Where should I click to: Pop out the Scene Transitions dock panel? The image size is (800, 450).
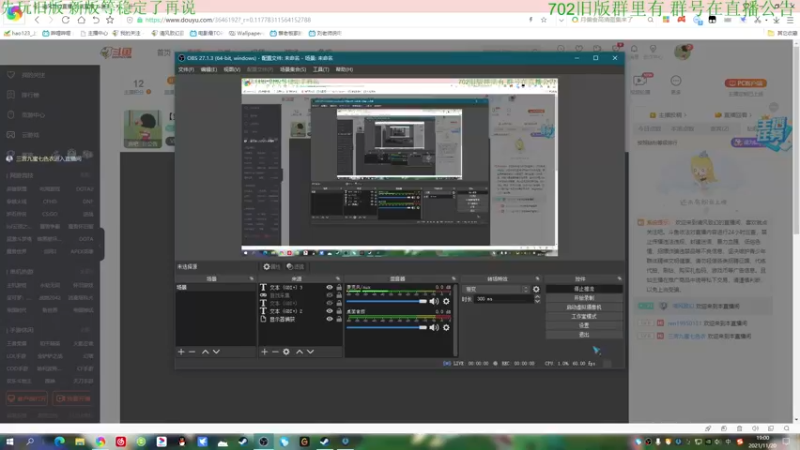(537, 279)
